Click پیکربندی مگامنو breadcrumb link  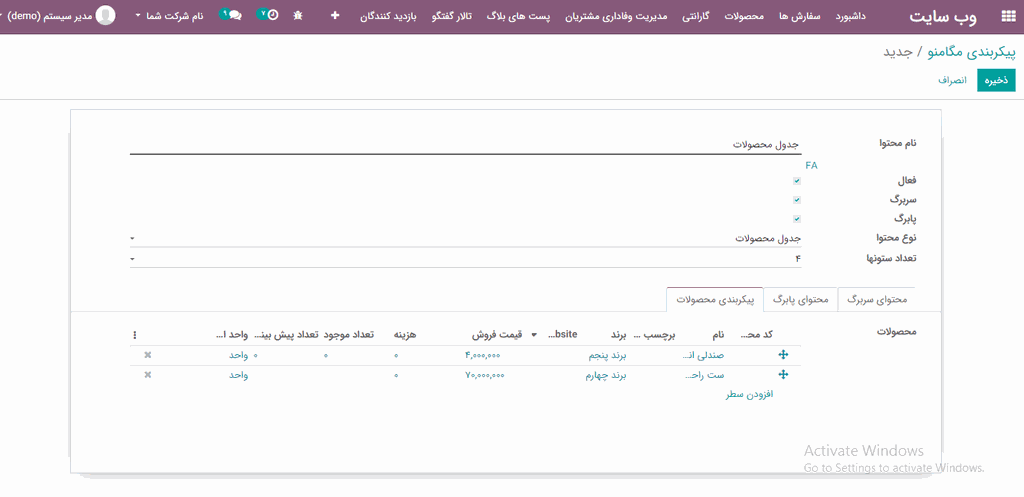[972, 52]
